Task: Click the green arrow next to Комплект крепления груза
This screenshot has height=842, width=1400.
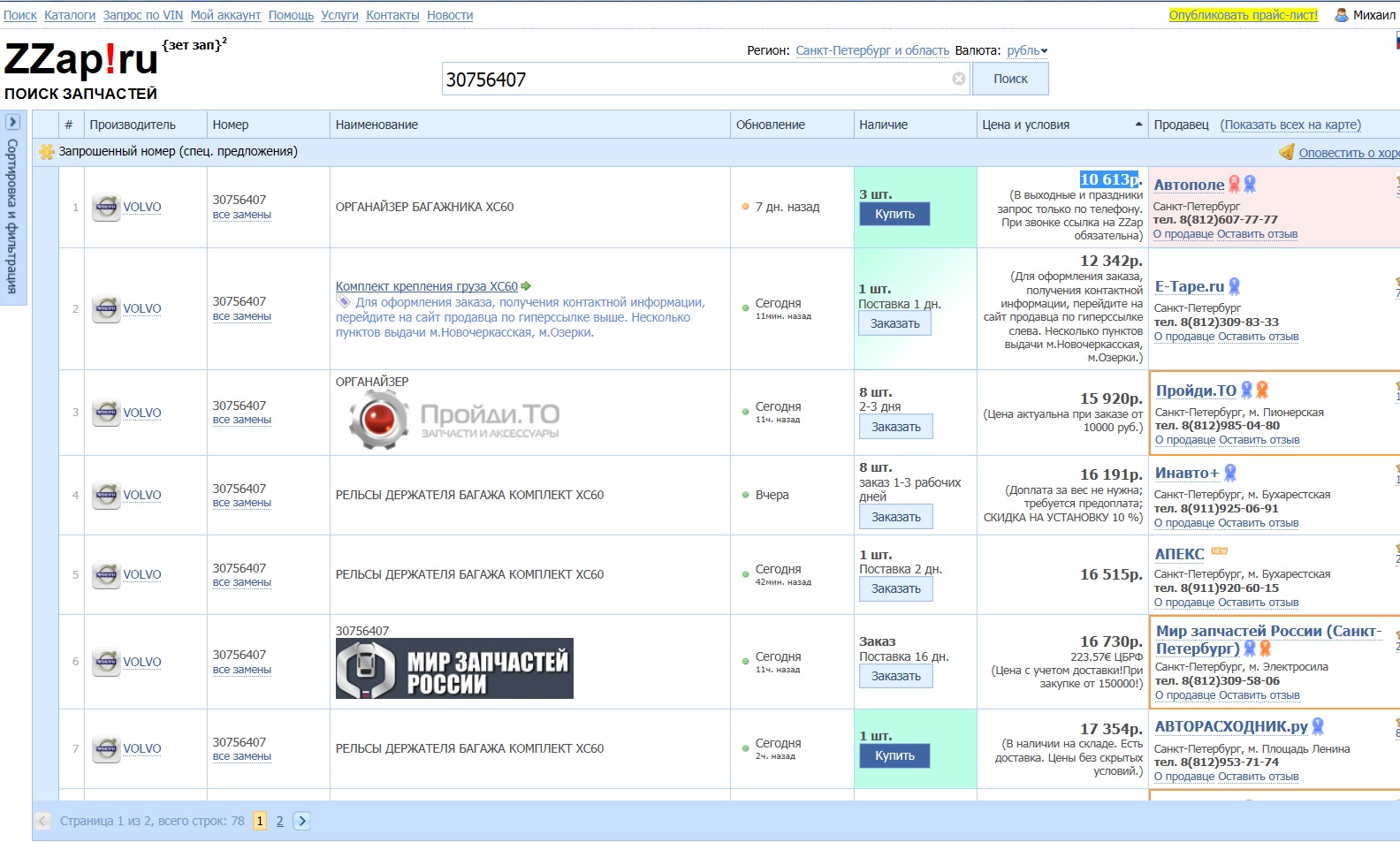Action: [526, 286]
